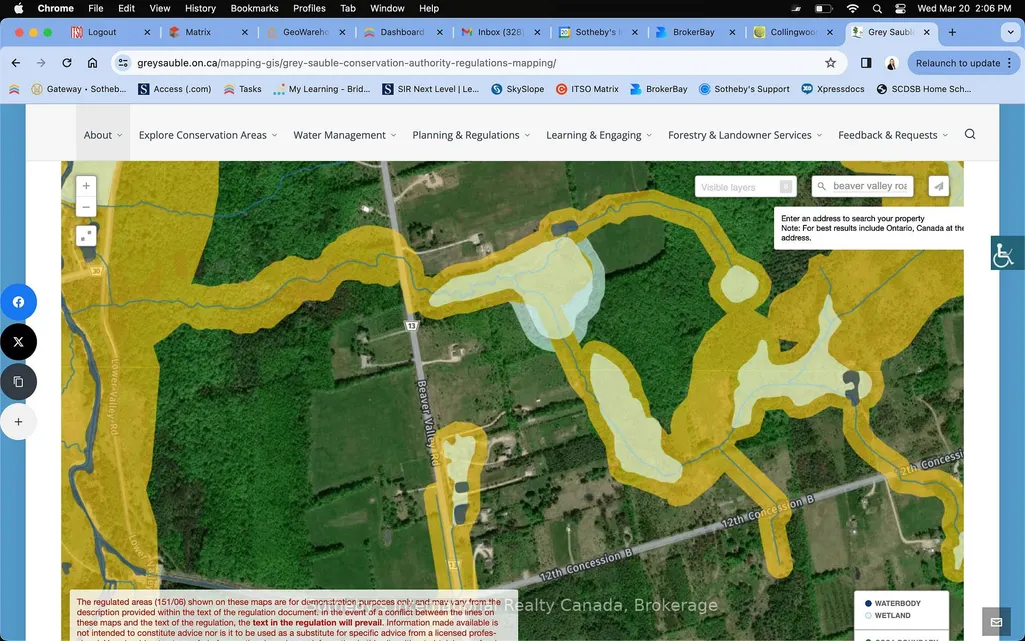Open the Bookmarks menu
The height and width of the screenshot is (641, 1025).
click(254, 8)
